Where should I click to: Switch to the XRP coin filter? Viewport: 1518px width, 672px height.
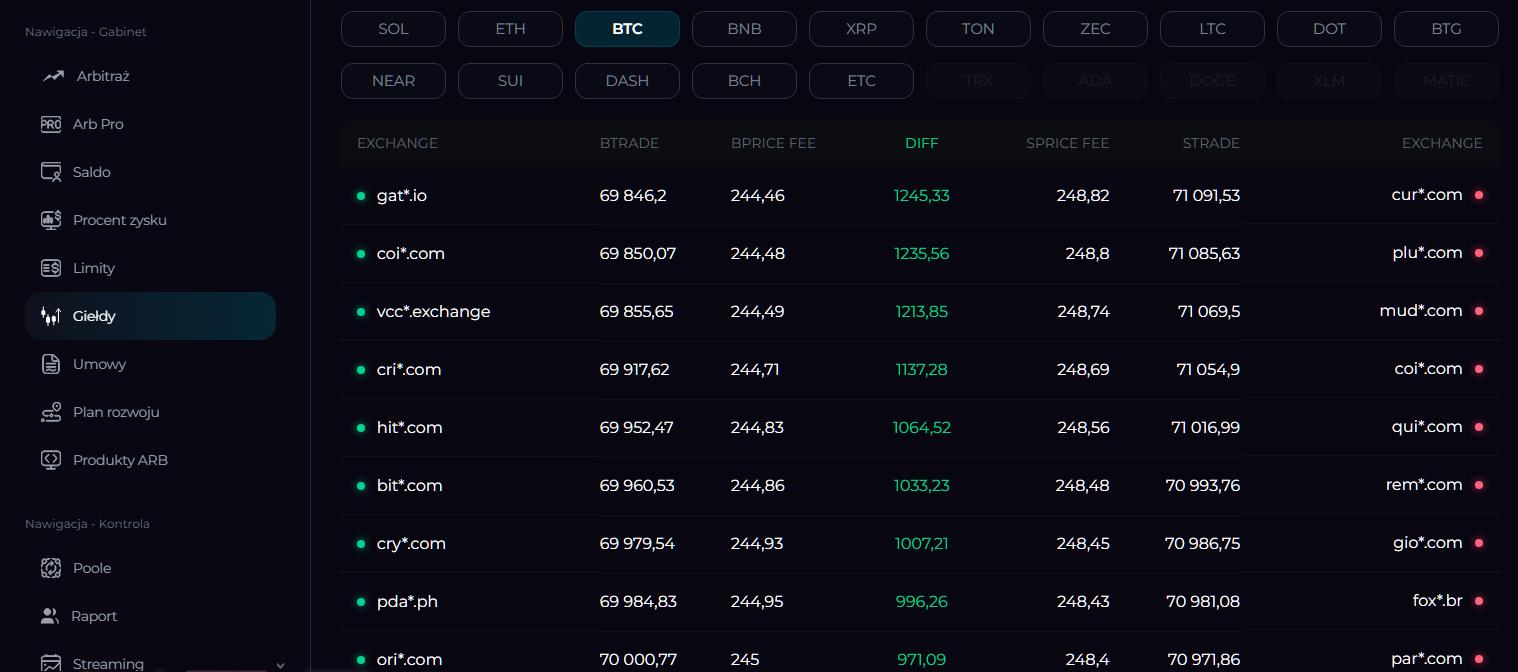tap(861, 29)
